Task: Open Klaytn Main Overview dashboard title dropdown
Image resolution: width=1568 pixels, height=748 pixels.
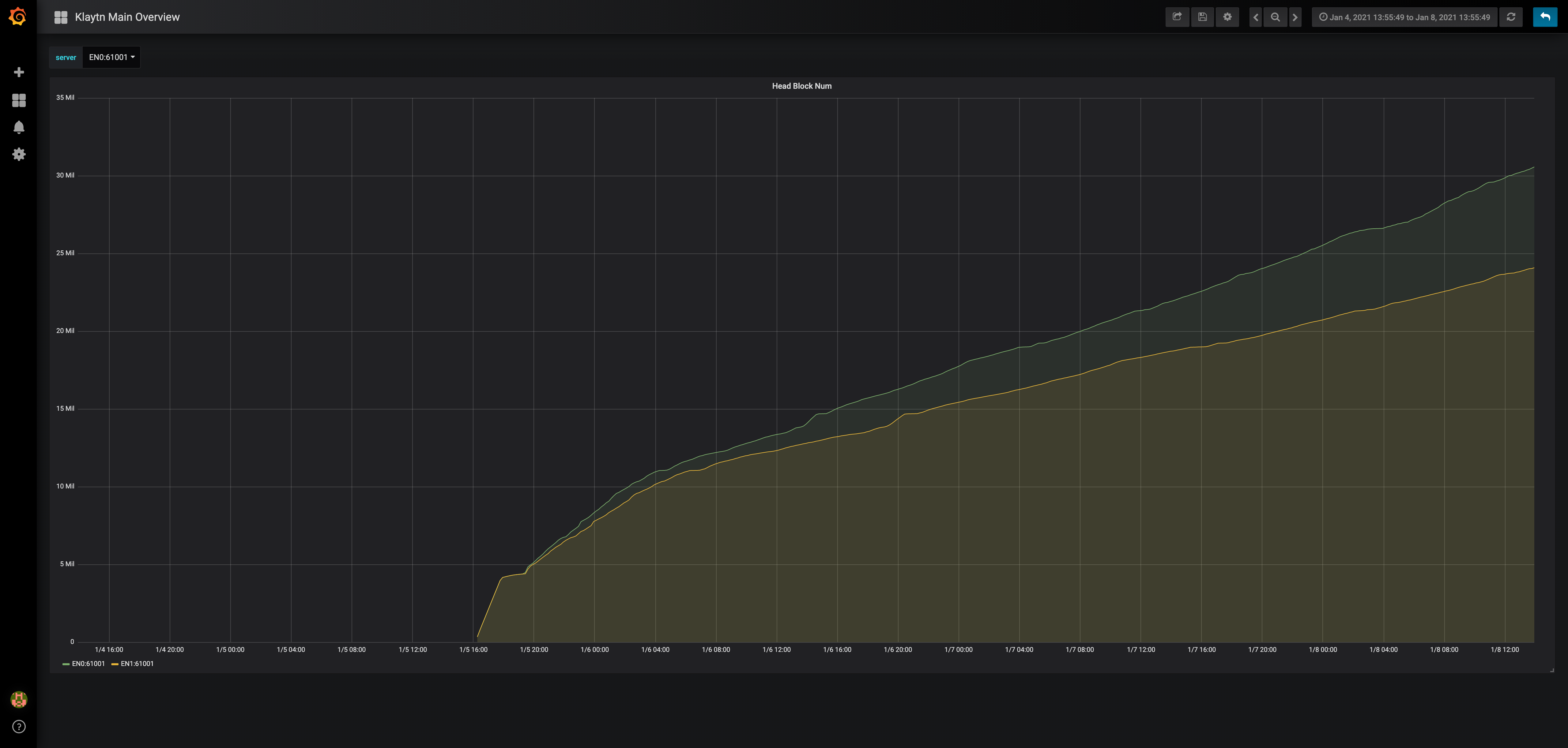Action: pyautogui.click(x=126, y=17)
